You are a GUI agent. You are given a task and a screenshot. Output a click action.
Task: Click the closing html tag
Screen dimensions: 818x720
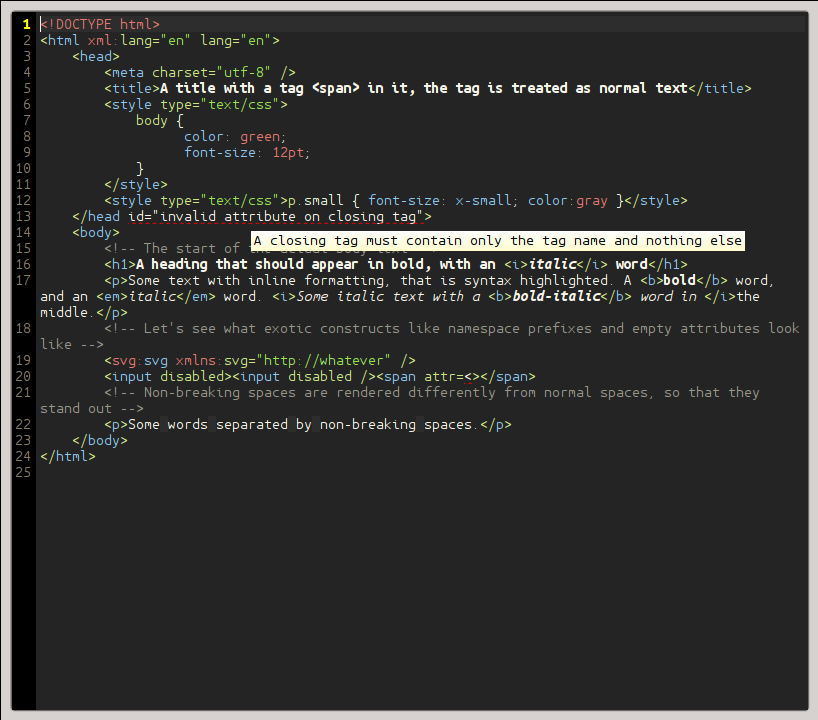point(68,457)
